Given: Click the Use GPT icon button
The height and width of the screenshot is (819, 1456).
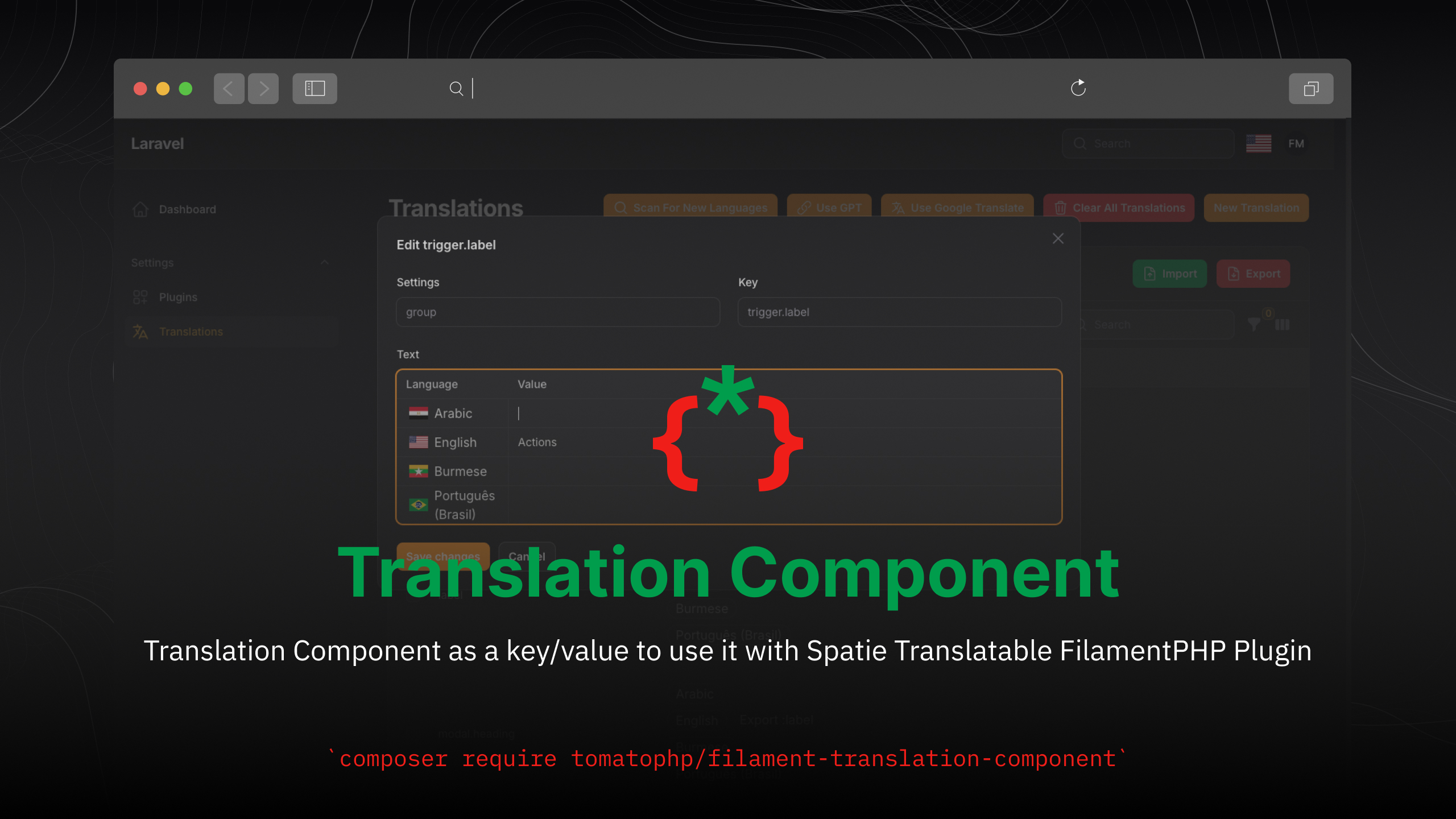Looking at the screenshot, I should [830, 207].
